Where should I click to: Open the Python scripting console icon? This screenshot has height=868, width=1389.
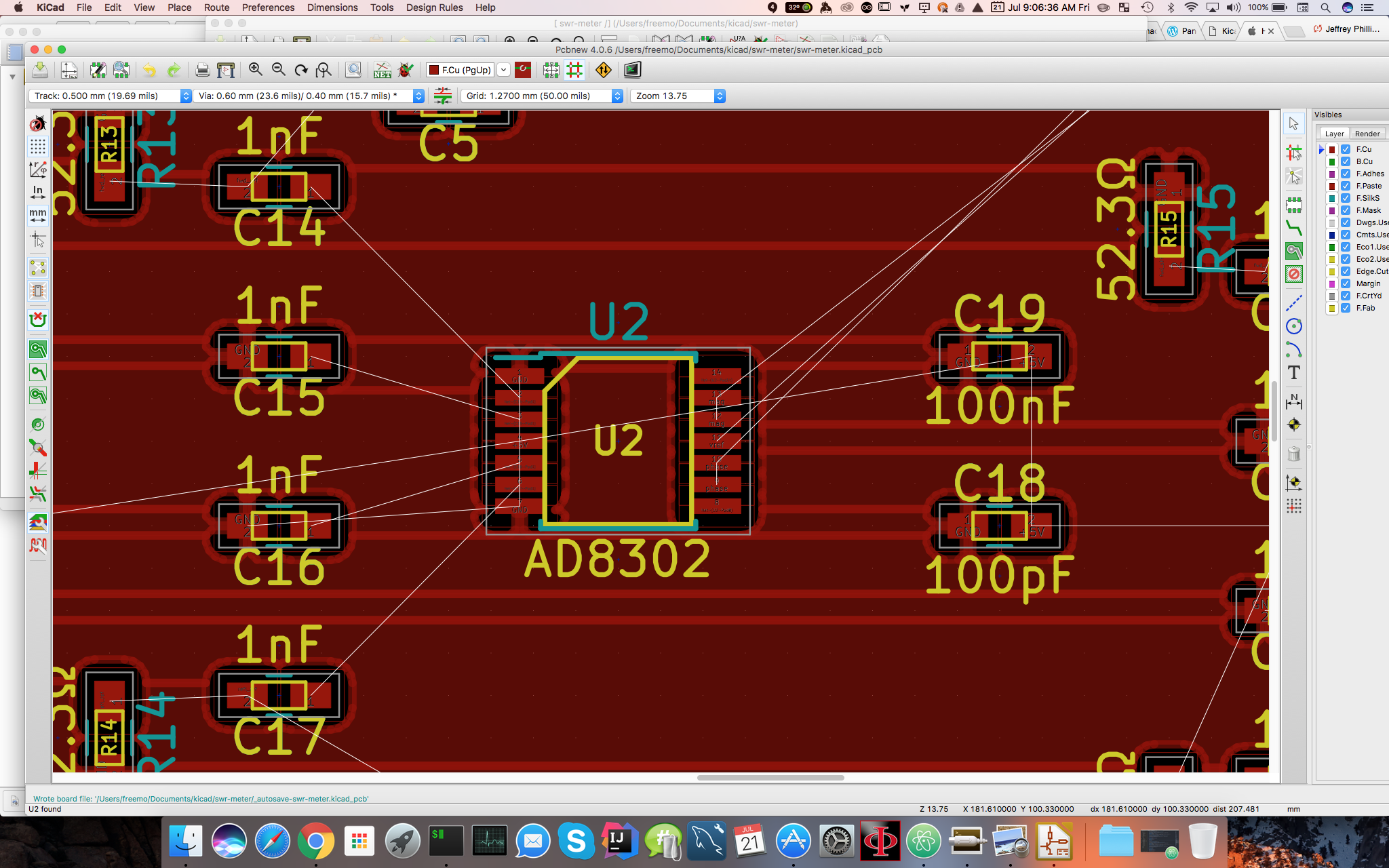[x=632, y=70]
